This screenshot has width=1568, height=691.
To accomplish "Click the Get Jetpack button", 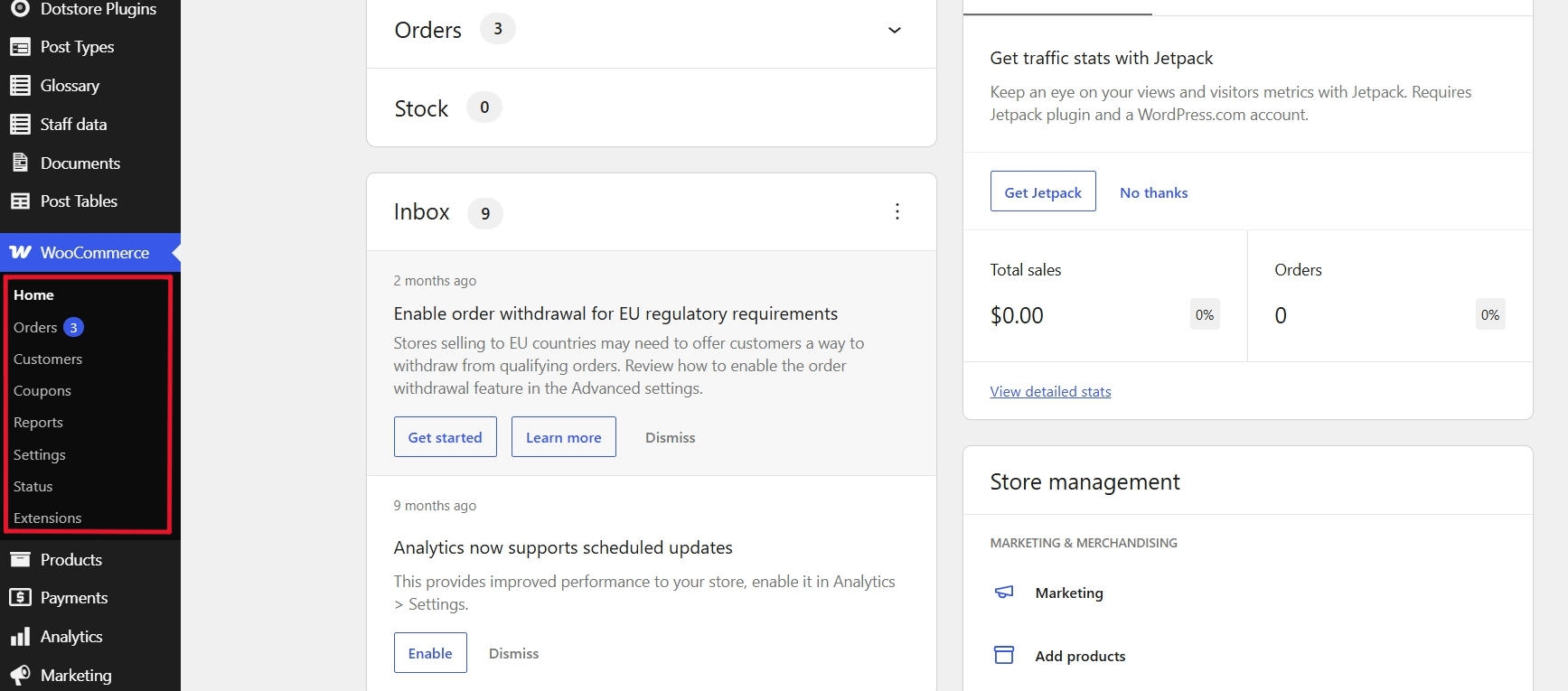I will tap(1043, 191).
